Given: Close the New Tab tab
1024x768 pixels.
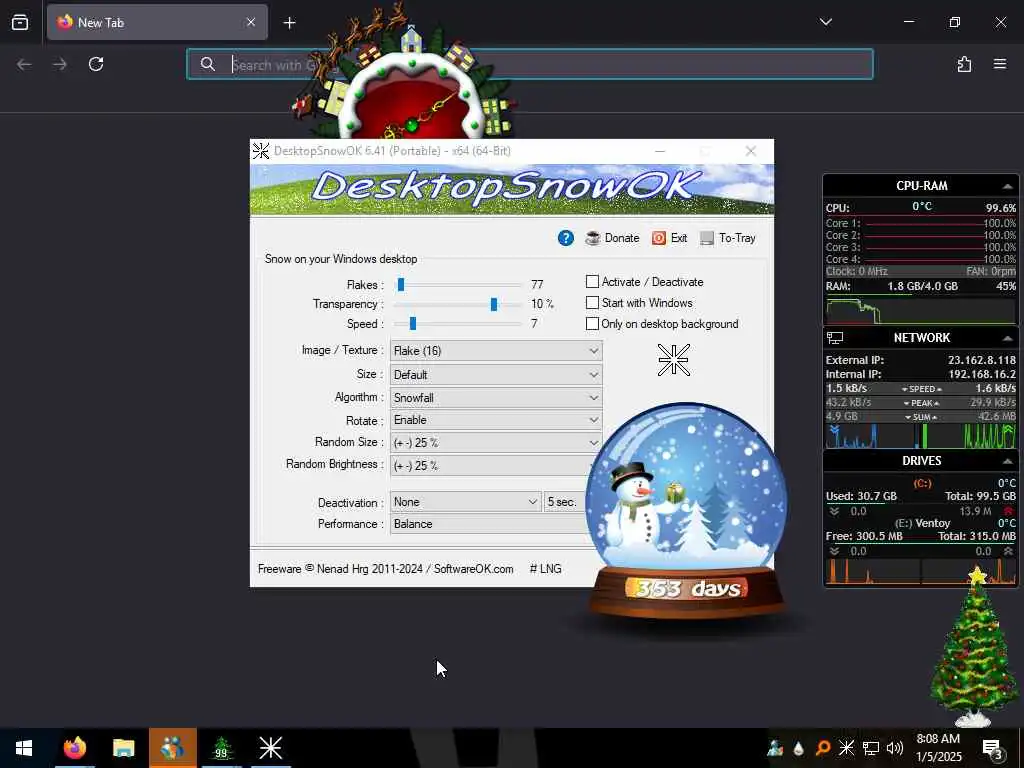Looking at the screenshot, I should click(251, 22).
